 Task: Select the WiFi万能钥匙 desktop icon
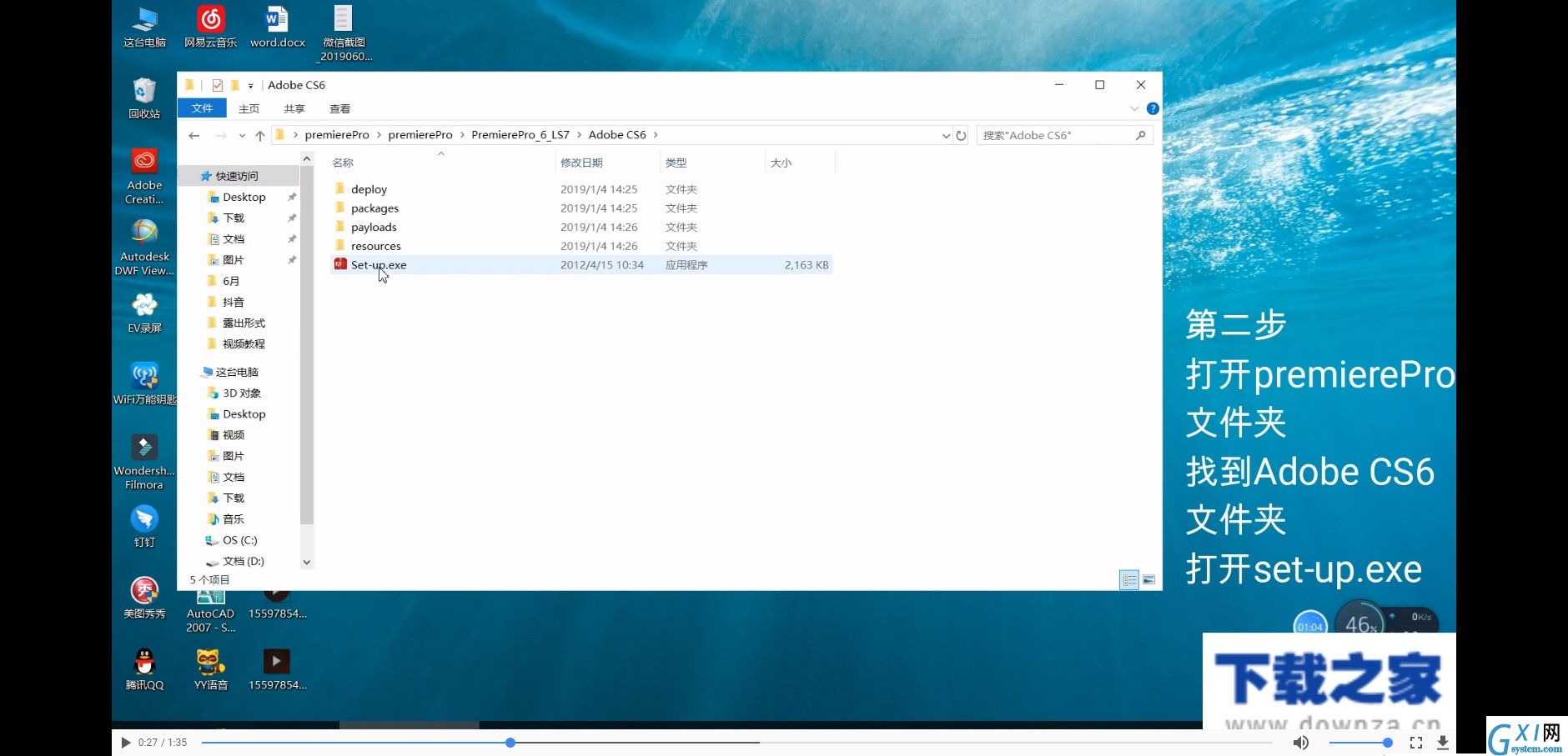pos(144,383)
